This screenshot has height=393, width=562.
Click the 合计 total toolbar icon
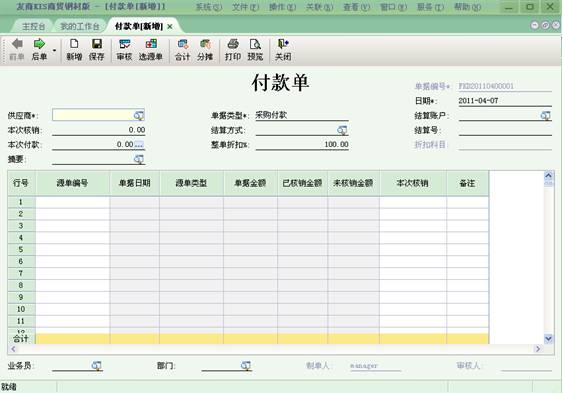pyautogui.click(x=182, y=49)
